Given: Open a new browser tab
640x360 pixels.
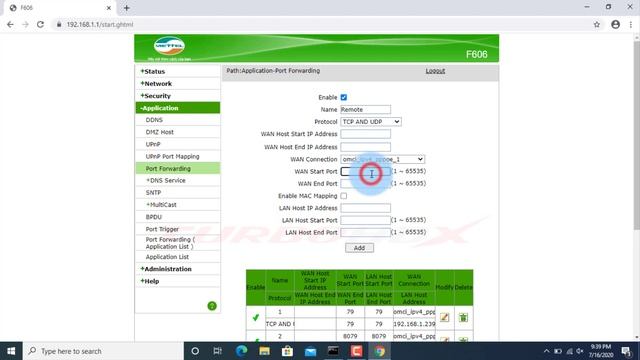Looking at the screenshot, I should 127,8.
